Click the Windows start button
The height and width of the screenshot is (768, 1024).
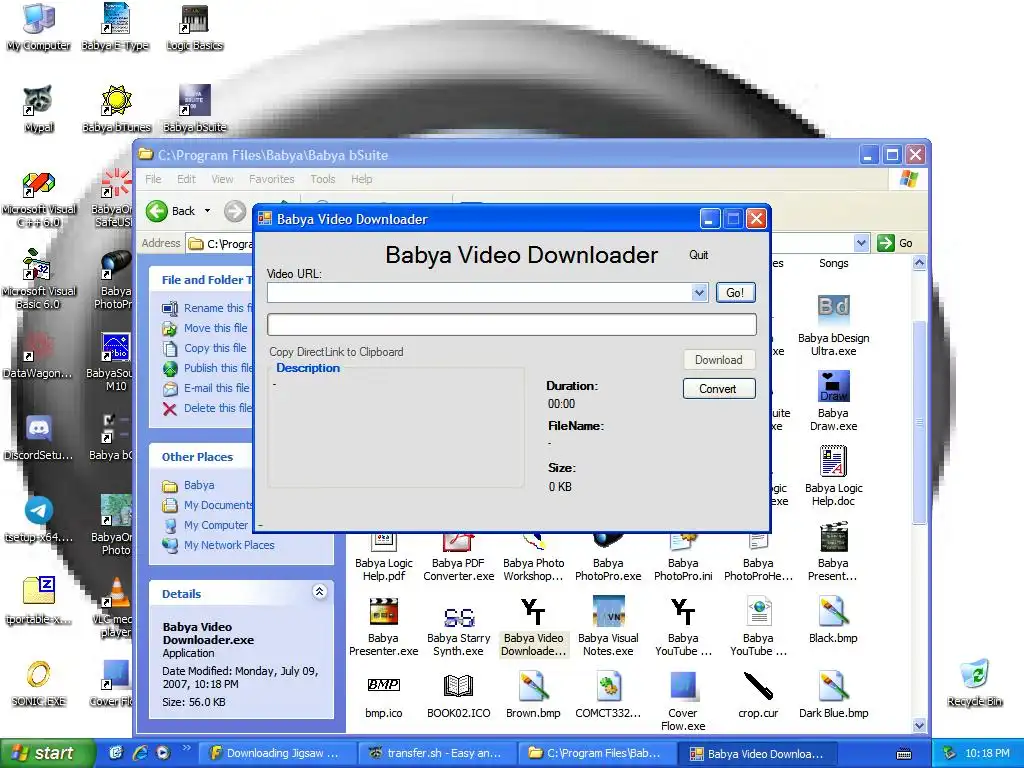click(x=47, y=753)
